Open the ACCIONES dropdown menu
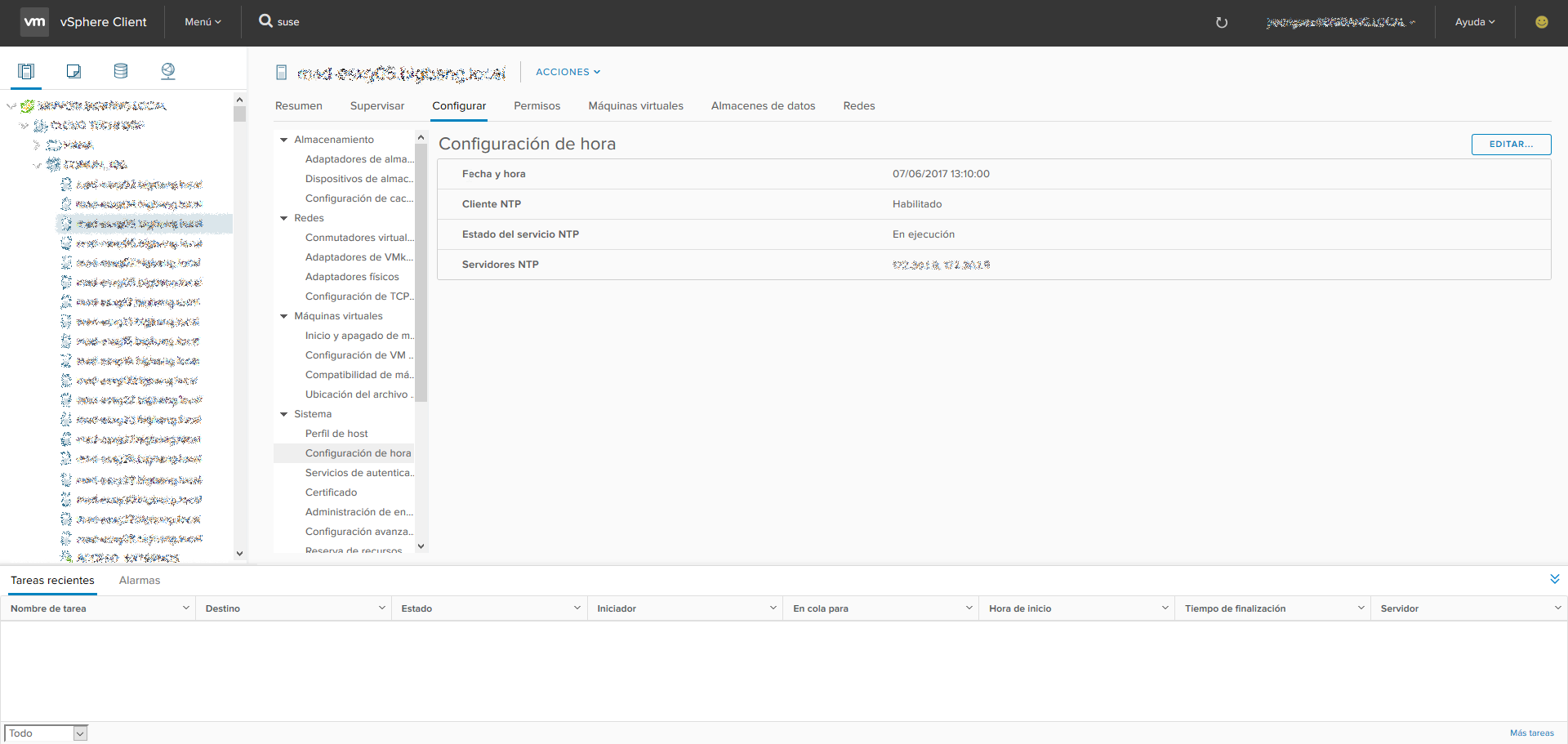 pos(568,72)
